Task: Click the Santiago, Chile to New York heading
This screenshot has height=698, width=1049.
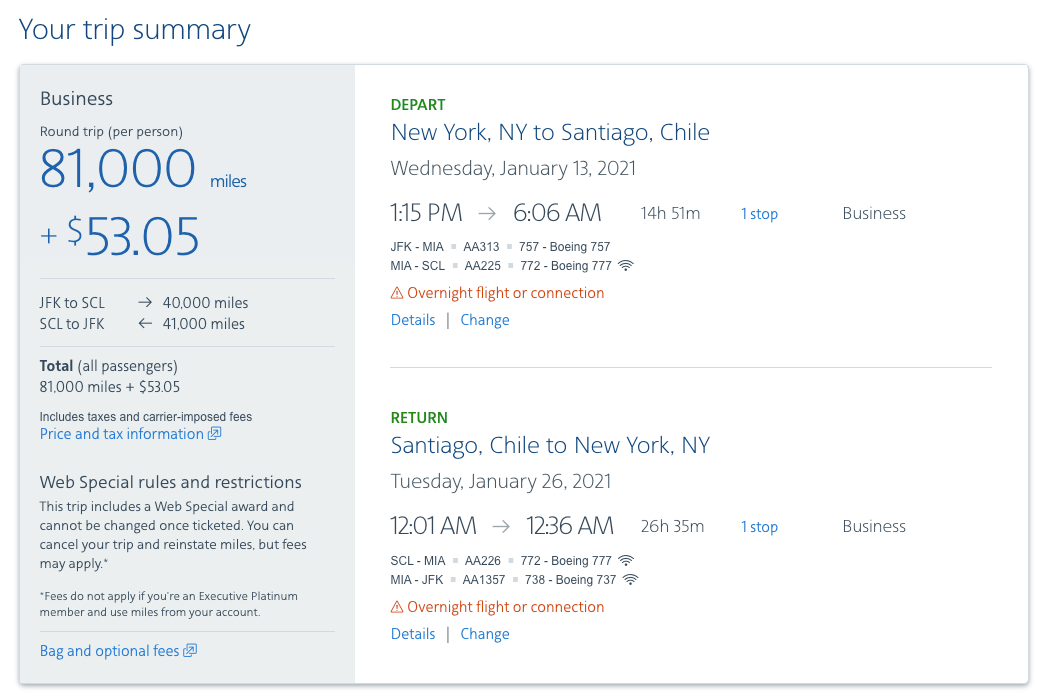Action: tap(550, 445)
